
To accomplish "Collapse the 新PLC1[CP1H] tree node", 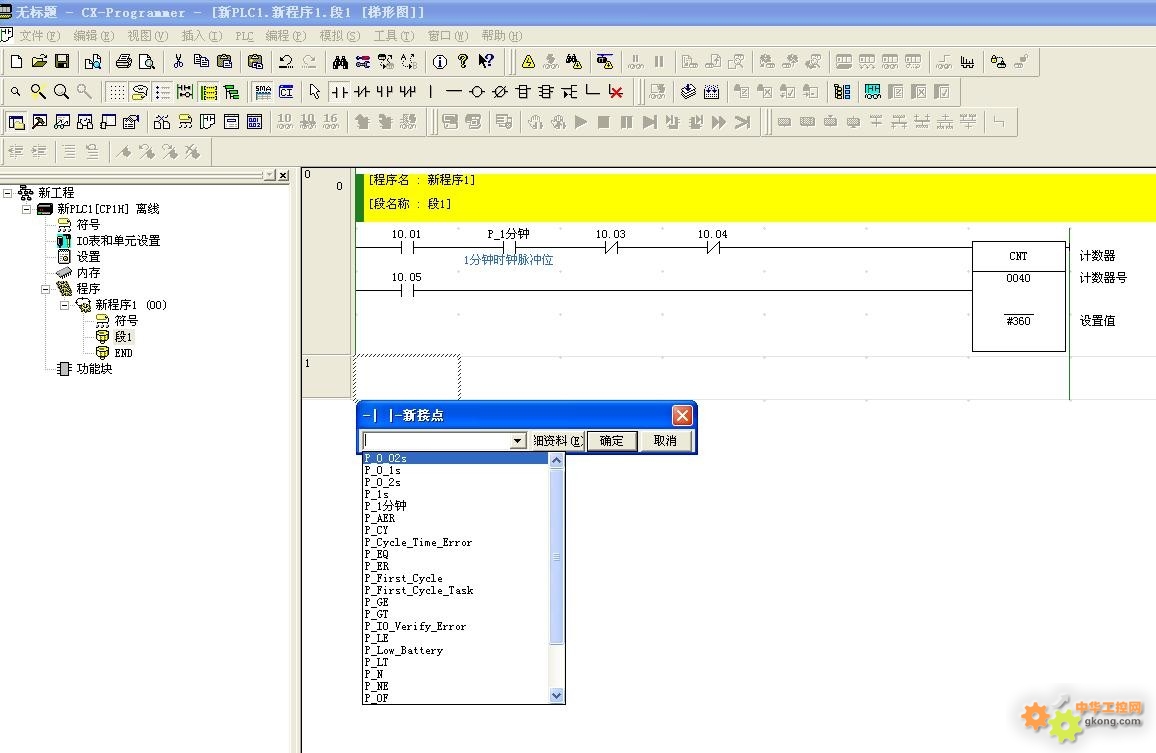I will (x=27, y=209).
